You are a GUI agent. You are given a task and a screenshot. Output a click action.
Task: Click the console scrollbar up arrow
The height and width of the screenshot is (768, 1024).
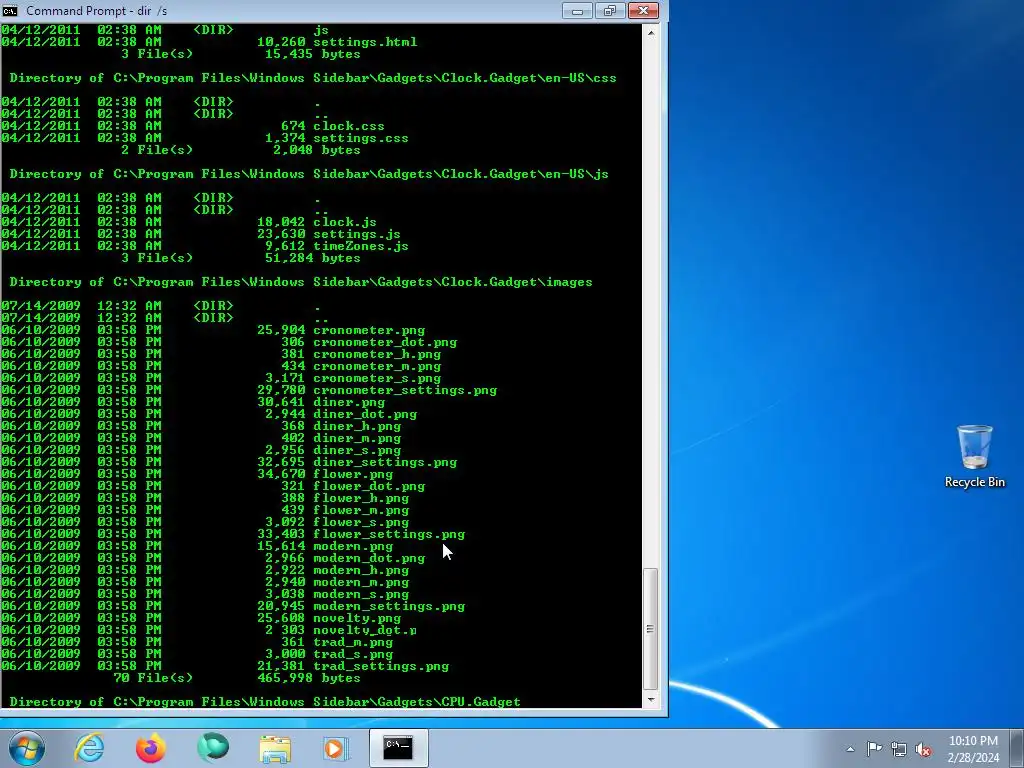tap(650, 32)
